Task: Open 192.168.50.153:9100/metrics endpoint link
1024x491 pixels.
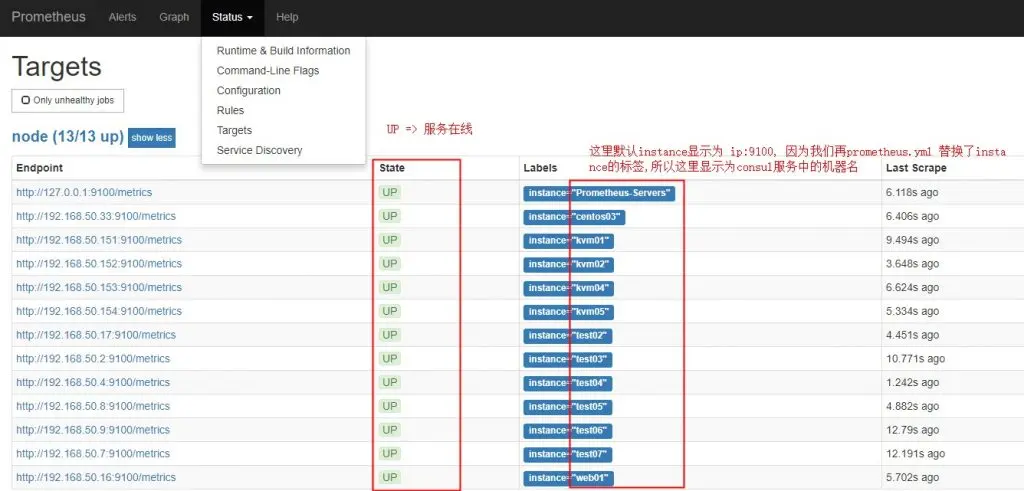Action: tap(99, 287)
